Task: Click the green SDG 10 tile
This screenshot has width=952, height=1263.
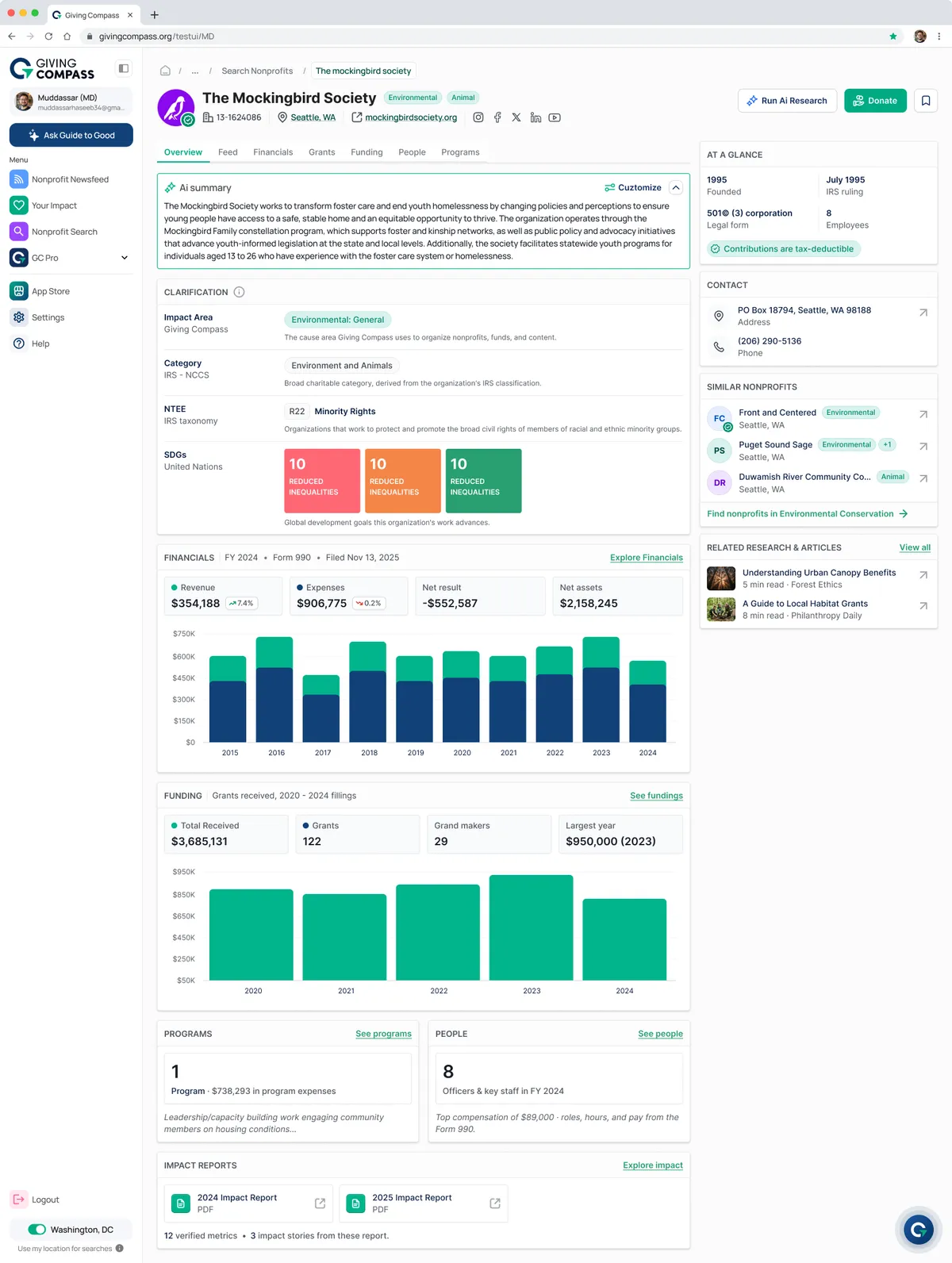Action: [484, 481]
